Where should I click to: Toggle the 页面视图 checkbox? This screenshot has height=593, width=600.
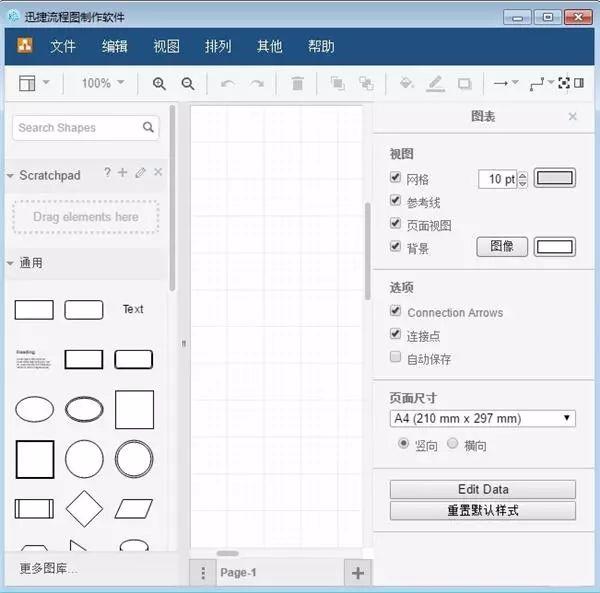pyautogui.click(x=395, y=223)
